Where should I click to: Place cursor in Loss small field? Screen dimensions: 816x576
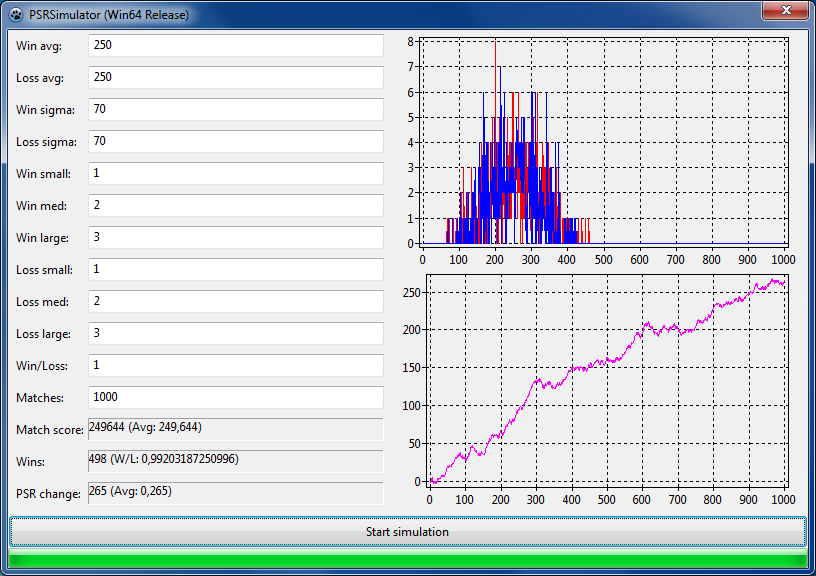point(236,270)
